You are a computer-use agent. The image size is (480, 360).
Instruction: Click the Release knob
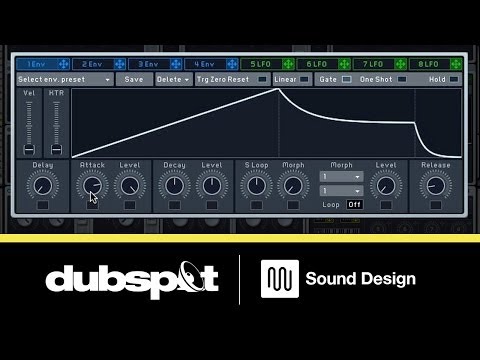[x=436, y=185]
